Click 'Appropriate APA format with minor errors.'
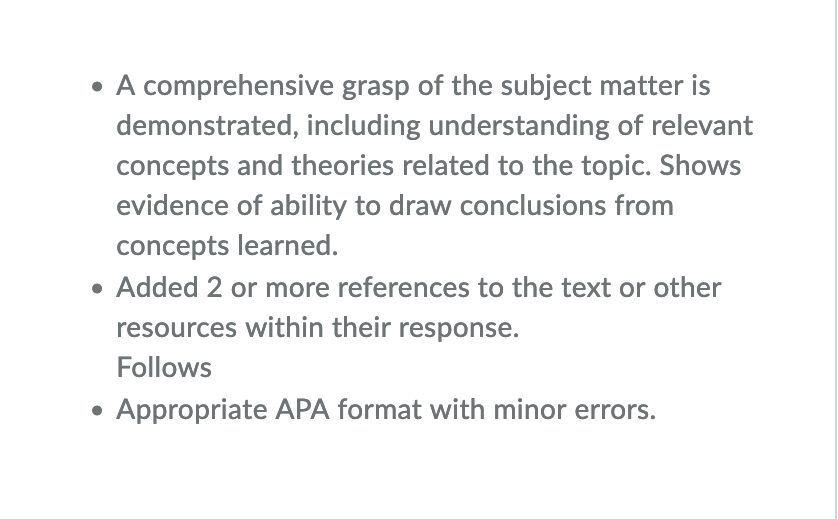The width and height of the screenshot is (838, 520). pyautogui.click(x=386, y=410)
